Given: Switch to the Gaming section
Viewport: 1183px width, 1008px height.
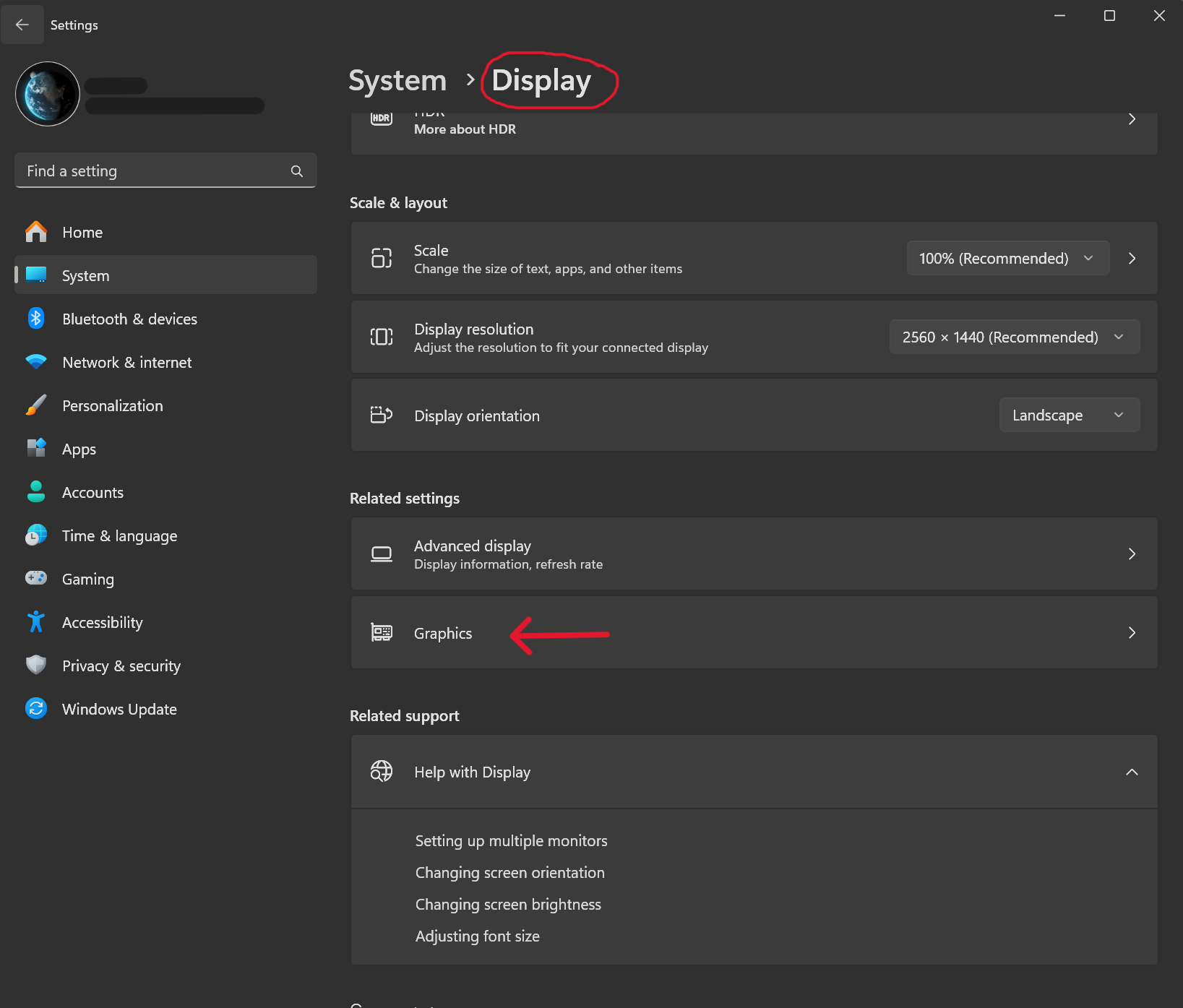Looking at the screenshot, I should (87, 578).
